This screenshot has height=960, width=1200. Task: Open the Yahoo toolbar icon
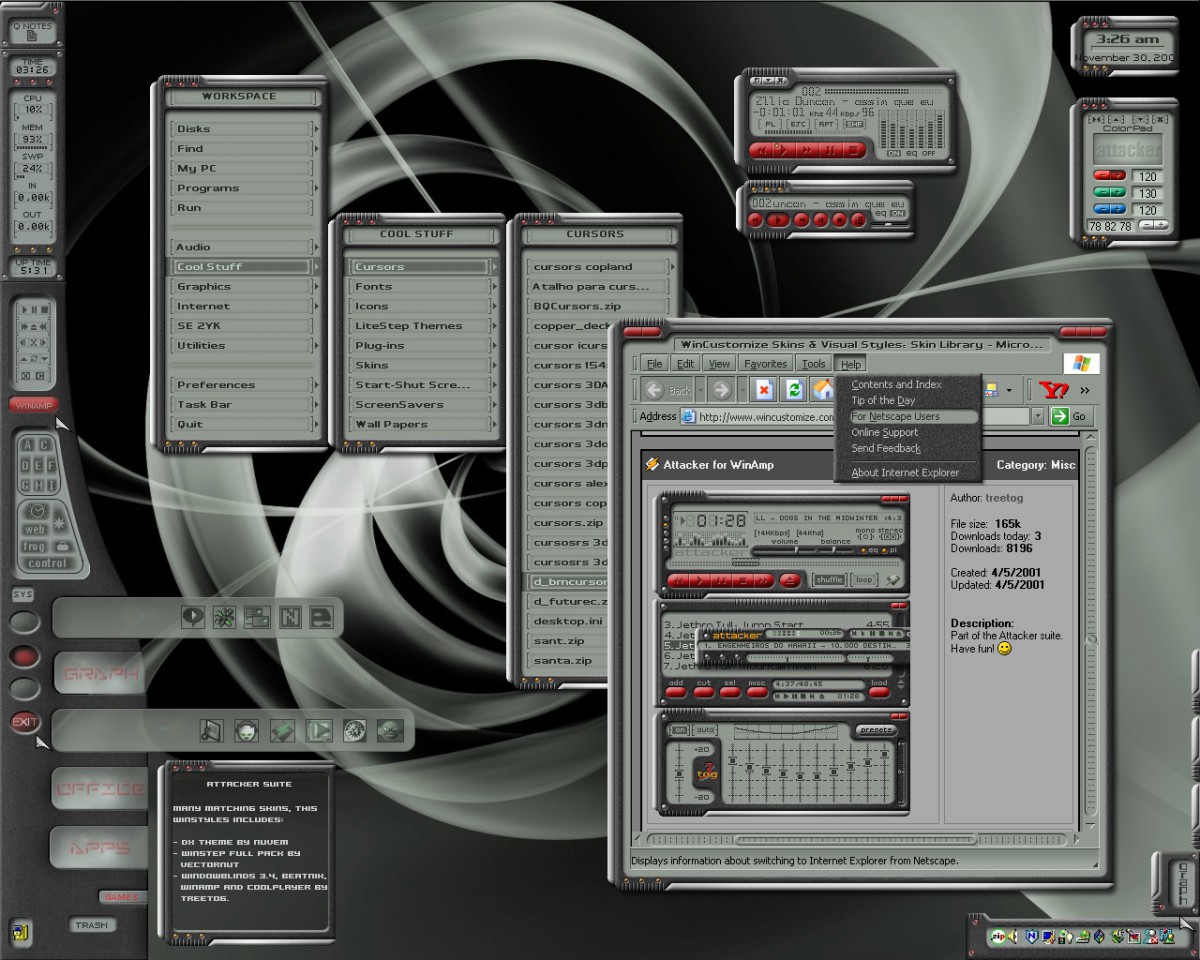1054,389
